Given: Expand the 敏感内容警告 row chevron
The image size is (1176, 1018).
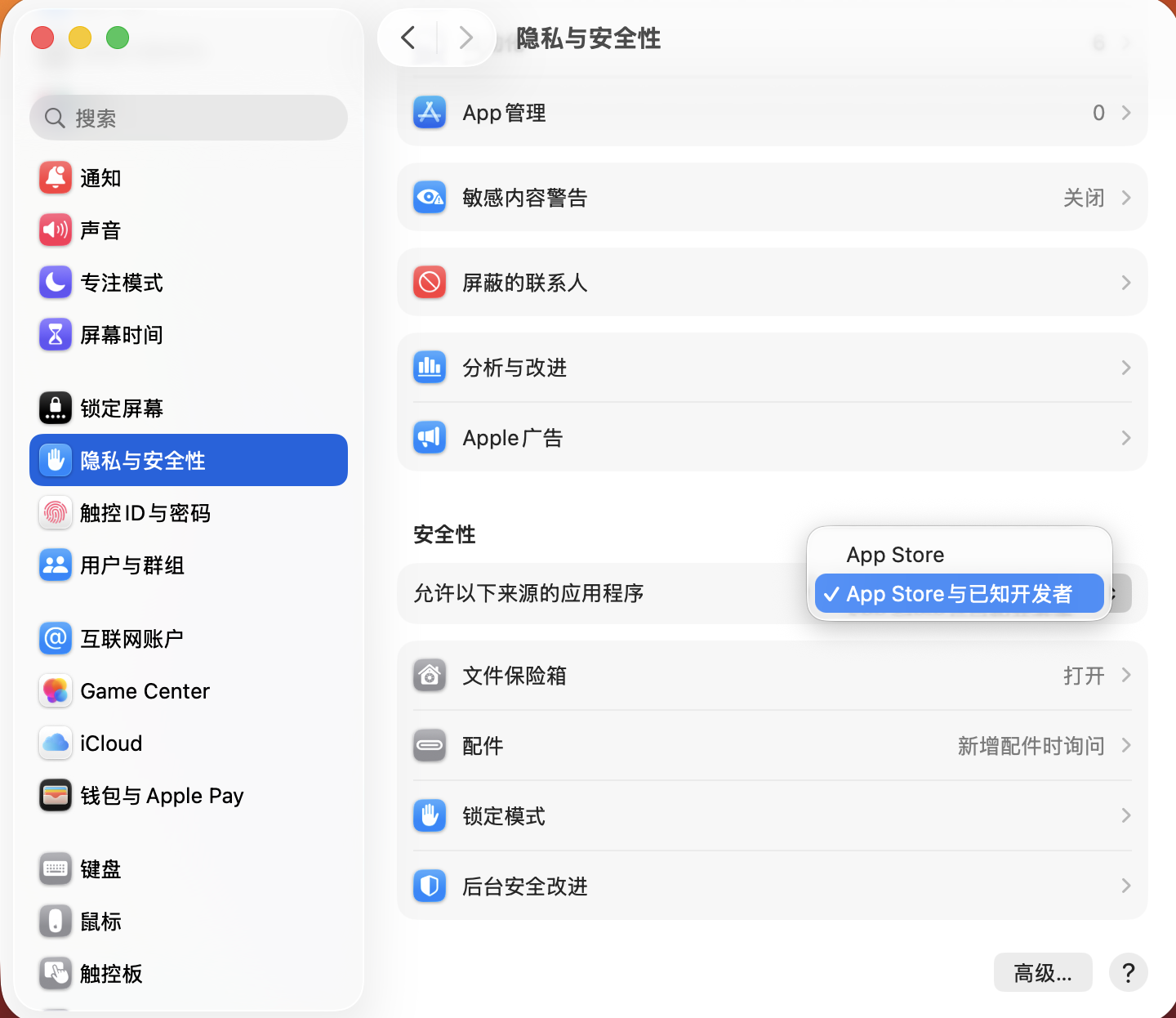Looking at the screenshot, I should coord(1126,198).
